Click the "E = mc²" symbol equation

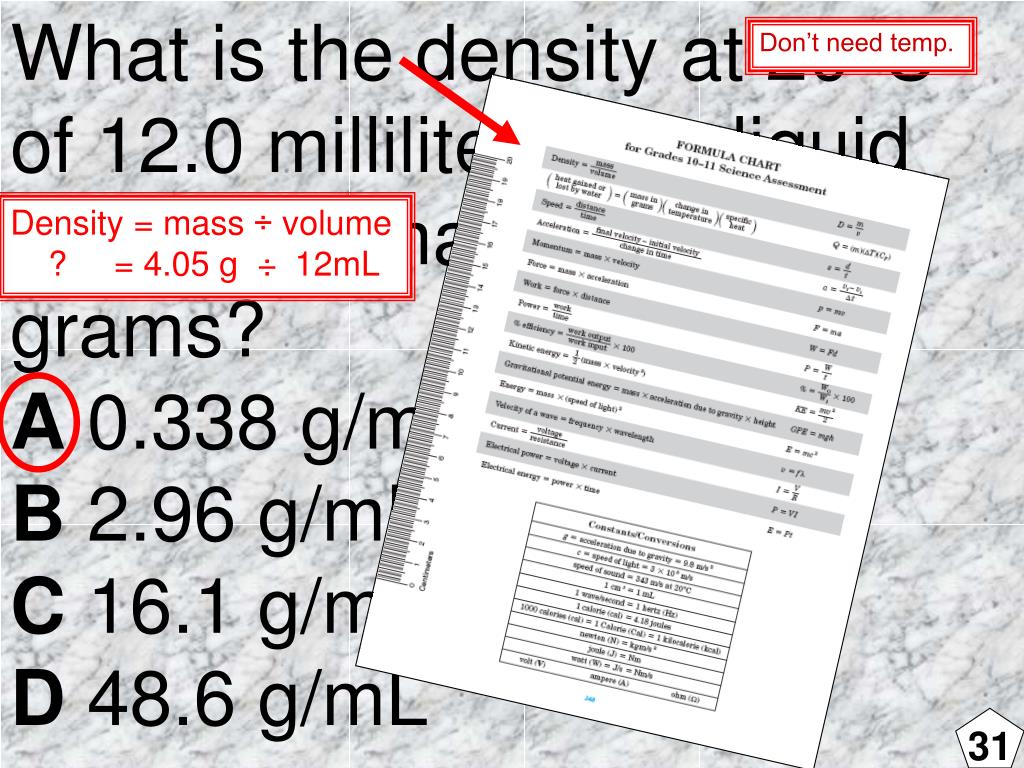pyautogui.click(x=801, y=451)
